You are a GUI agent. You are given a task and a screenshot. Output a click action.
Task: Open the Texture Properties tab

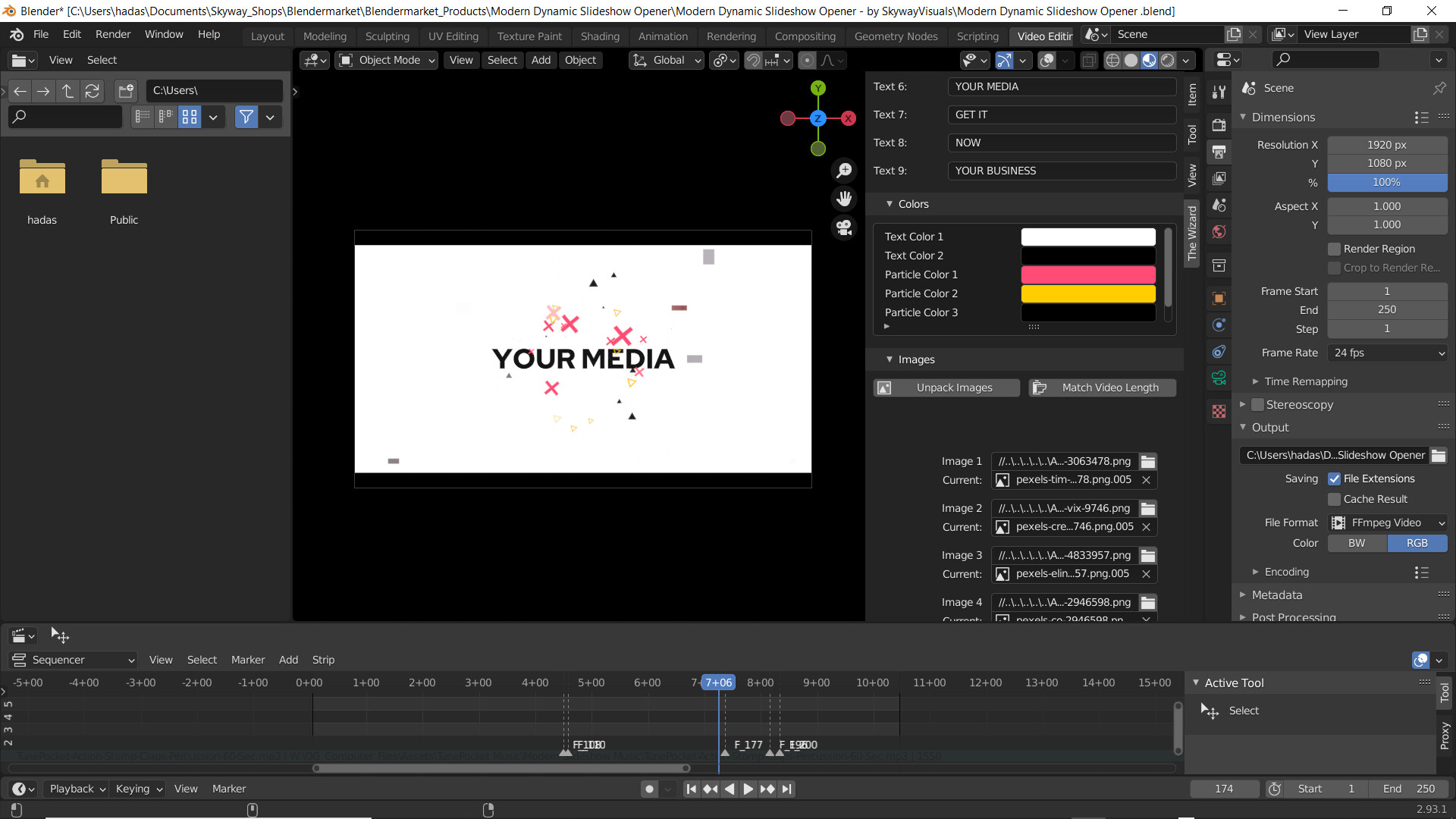[1219, 410]
